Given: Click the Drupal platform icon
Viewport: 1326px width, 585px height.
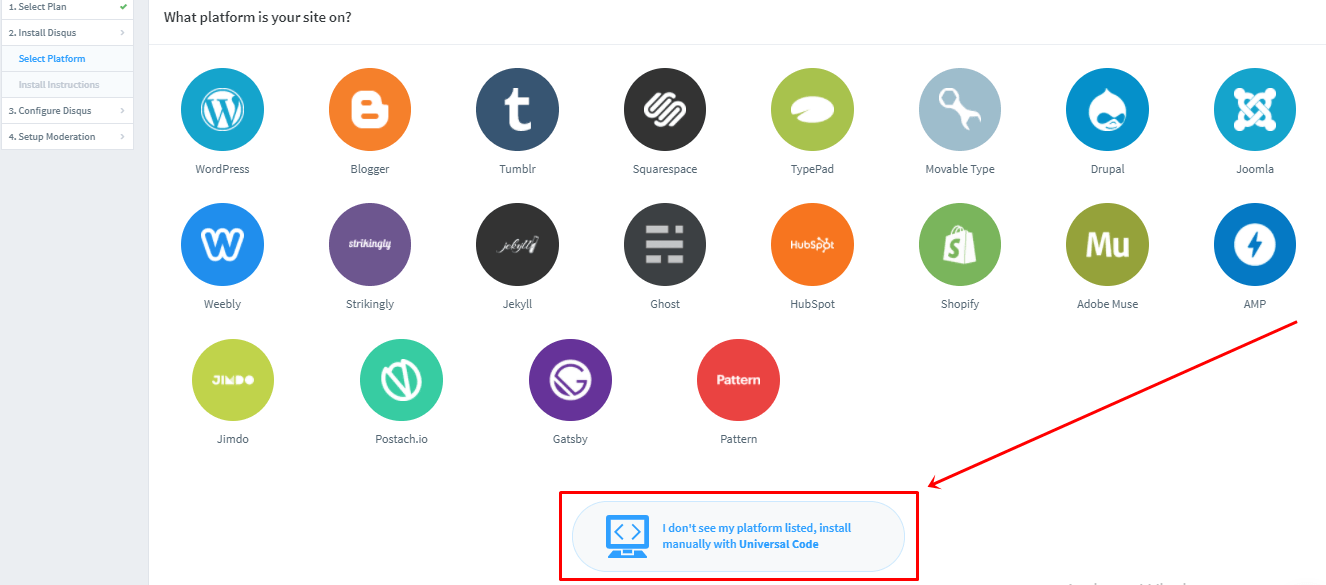Looking at the screenshot, I should pos(1107,110).
